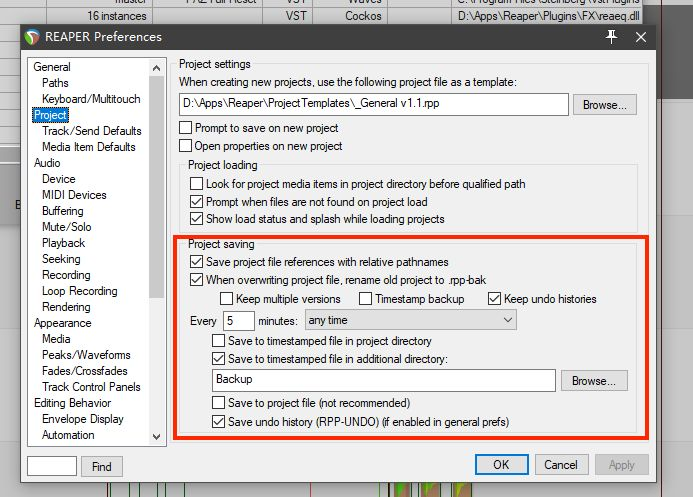The height and width of the screenshot is (497, 693).
Task: Click the reaeq.dll path in background window
Action: pyautogui.click(x=548, y=16)
